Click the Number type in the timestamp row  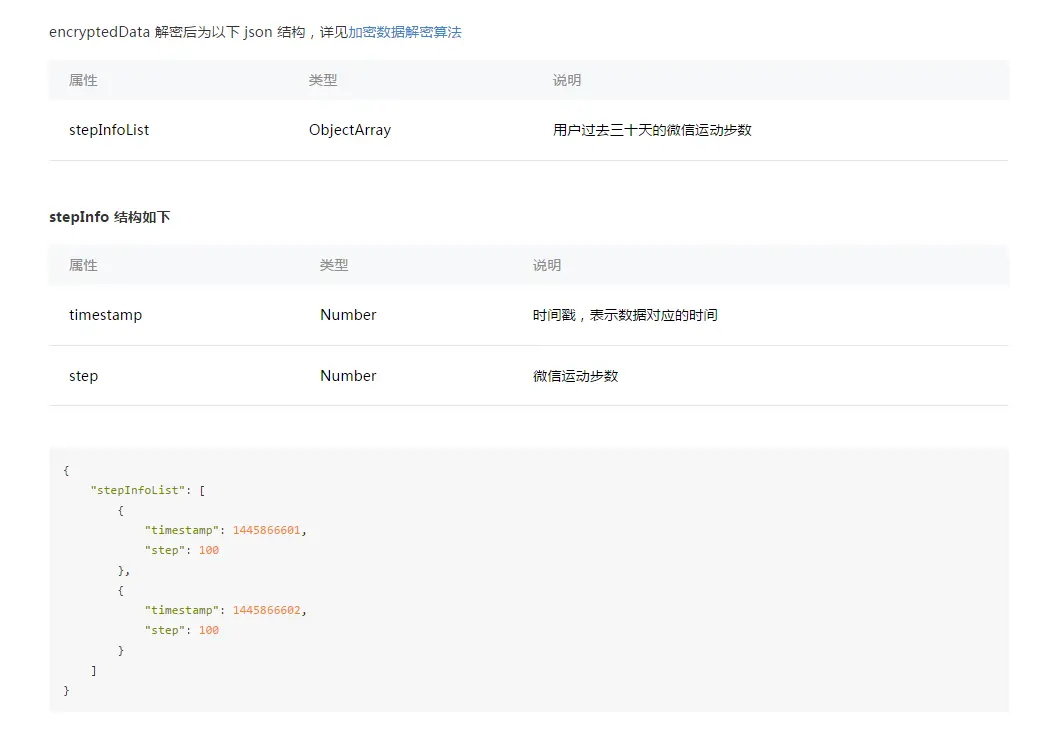click(348, 315)
